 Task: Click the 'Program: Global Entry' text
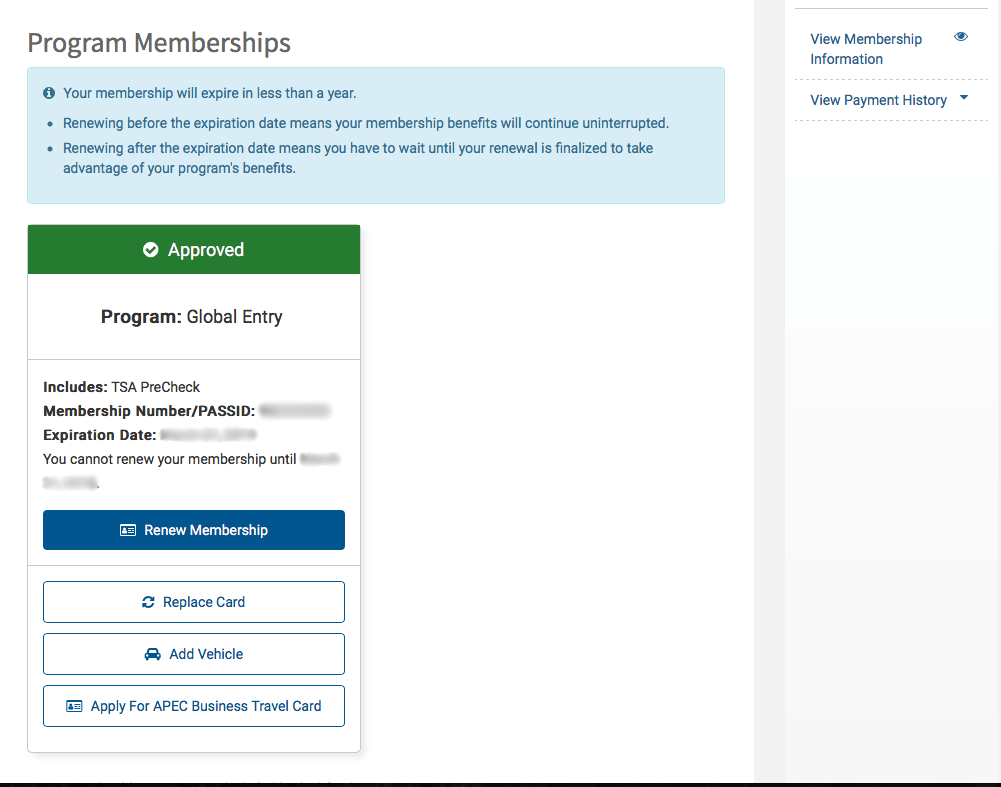[x=192, y=317]
